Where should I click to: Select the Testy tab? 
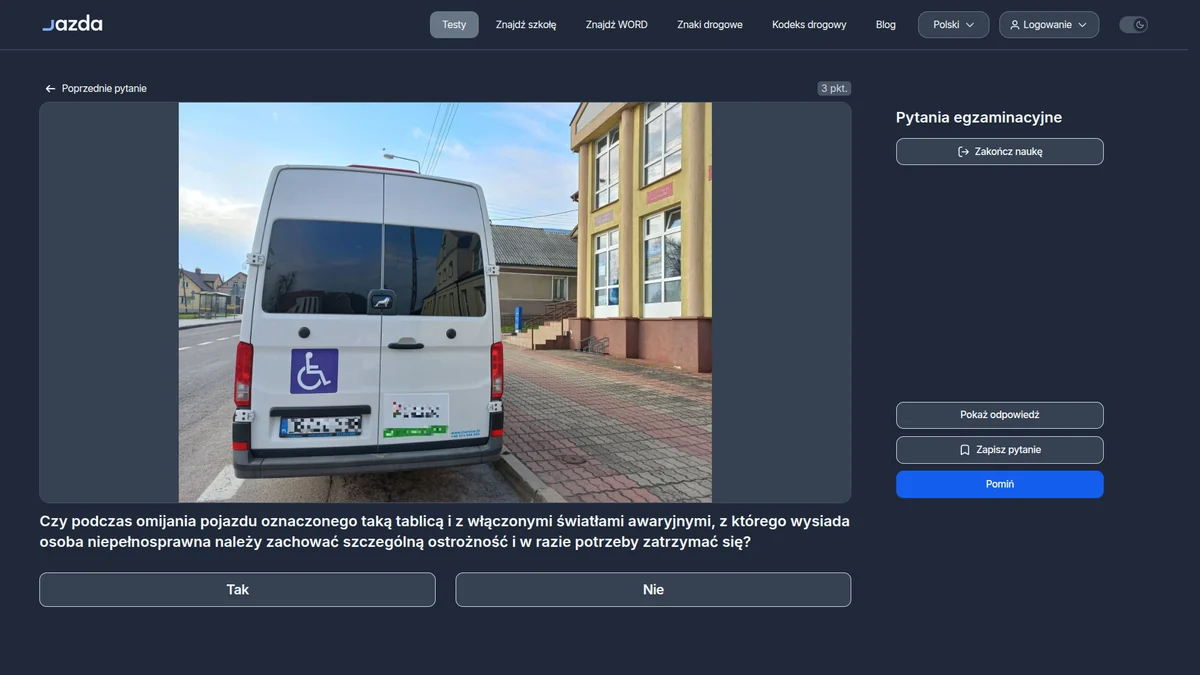(454, 25)
